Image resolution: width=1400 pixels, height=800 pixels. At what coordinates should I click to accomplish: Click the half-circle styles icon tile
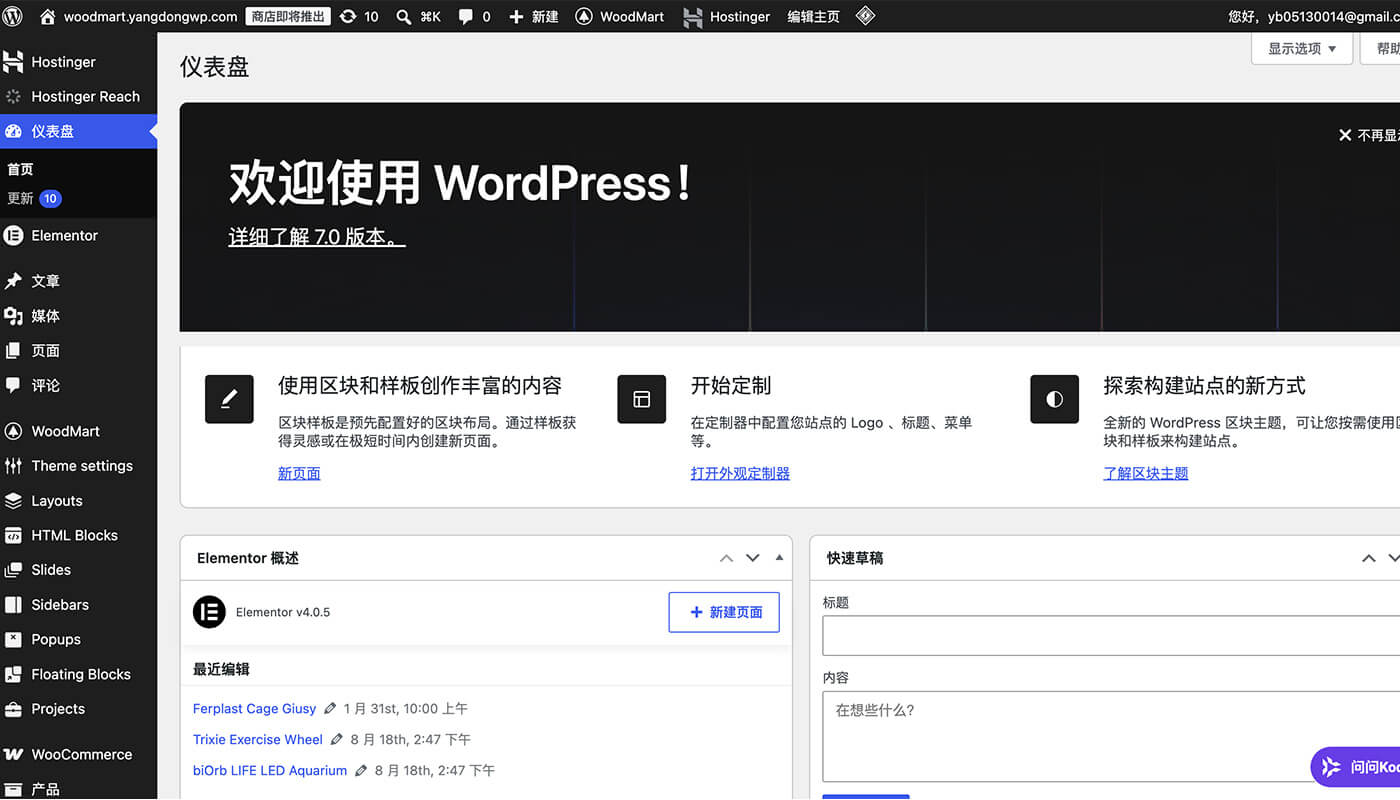click(x=1054, y=399)
